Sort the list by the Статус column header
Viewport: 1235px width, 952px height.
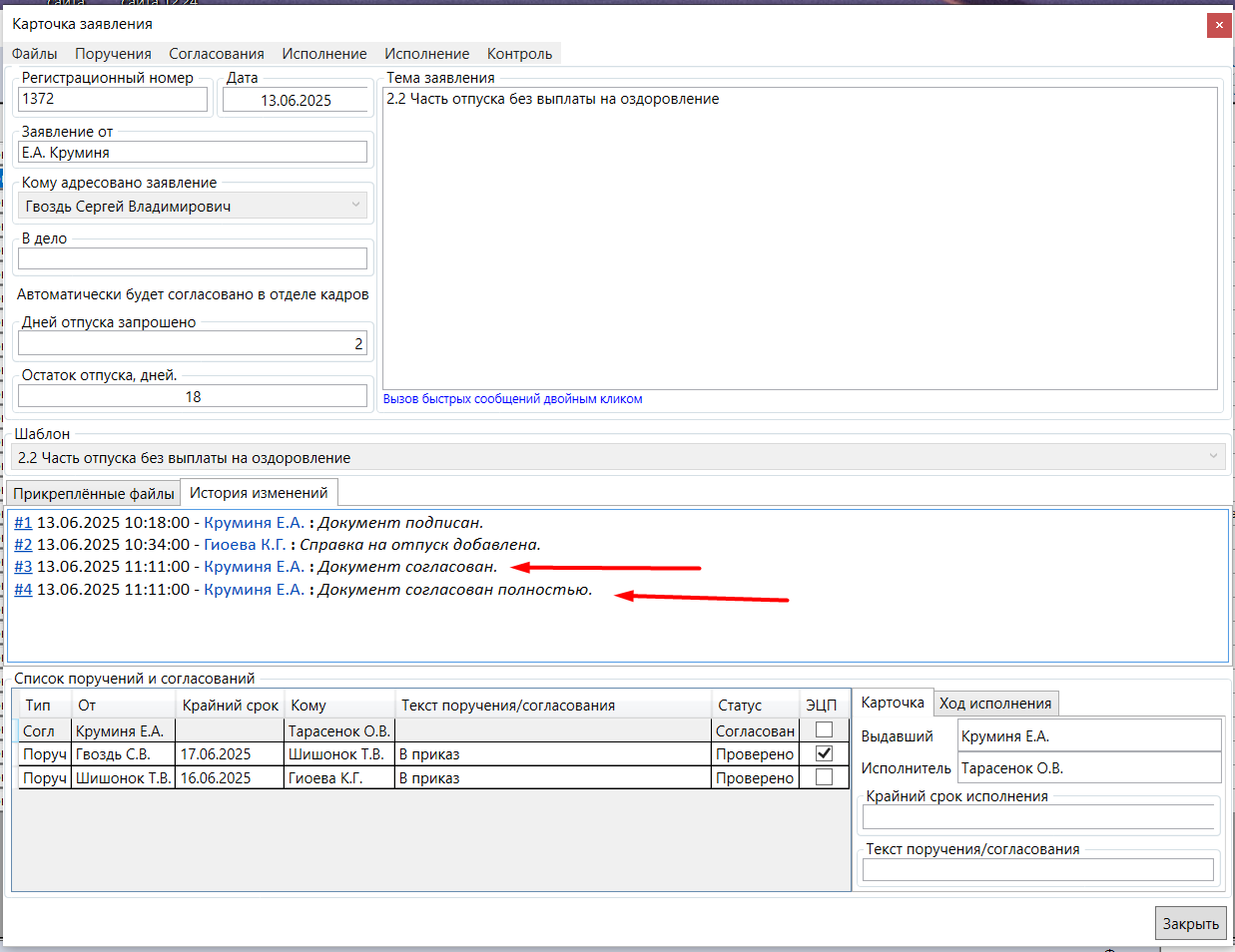[x=740, y=706]
